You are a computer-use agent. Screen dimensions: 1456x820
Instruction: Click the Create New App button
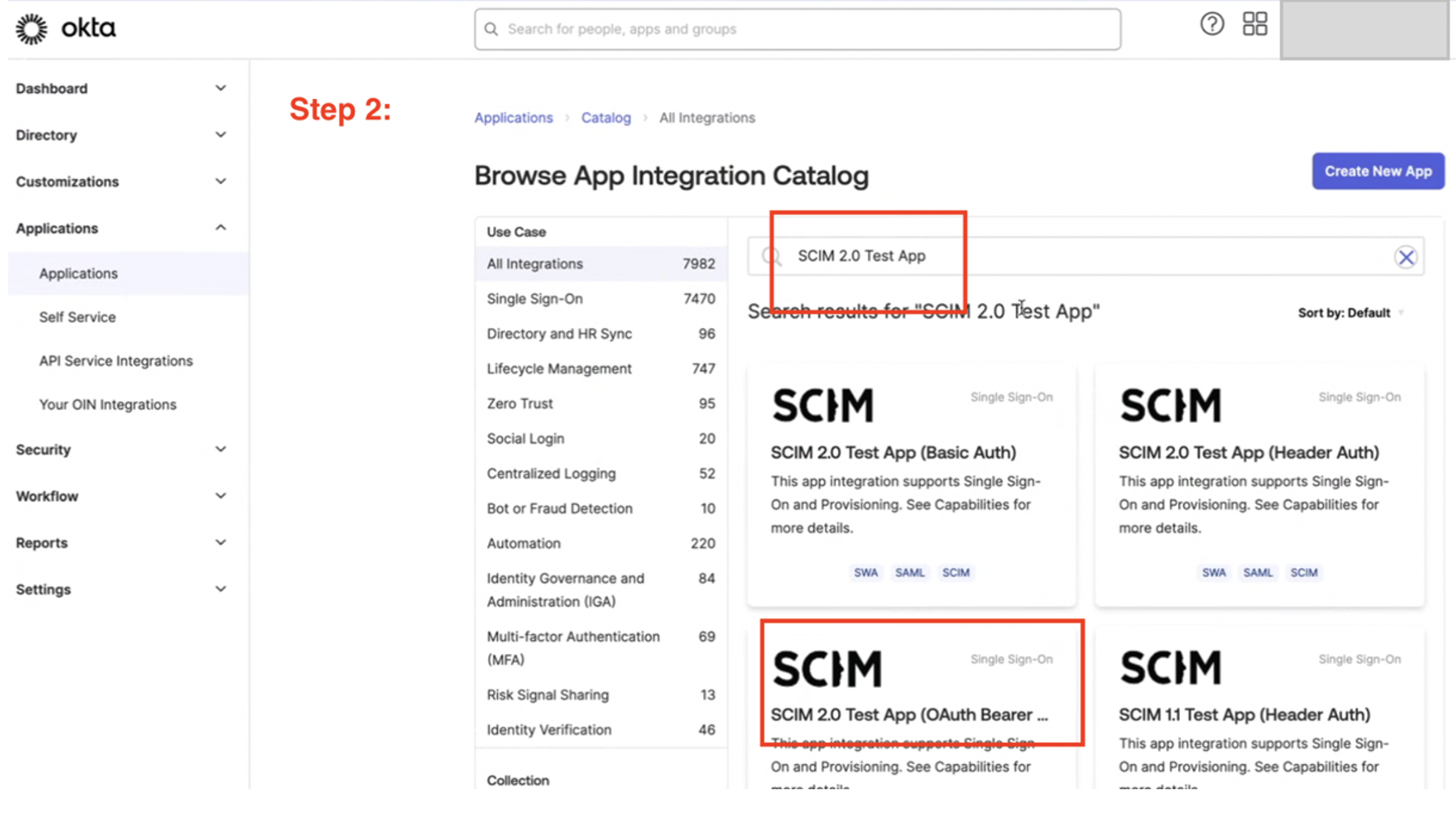point(1377,171)
